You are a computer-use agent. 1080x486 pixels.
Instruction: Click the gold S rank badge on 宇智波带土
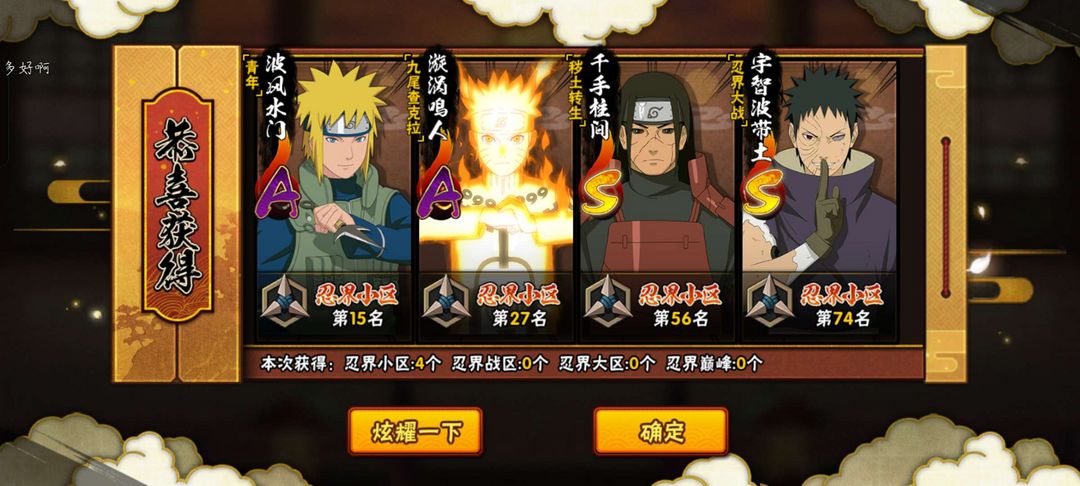click(x=762, y=191)
